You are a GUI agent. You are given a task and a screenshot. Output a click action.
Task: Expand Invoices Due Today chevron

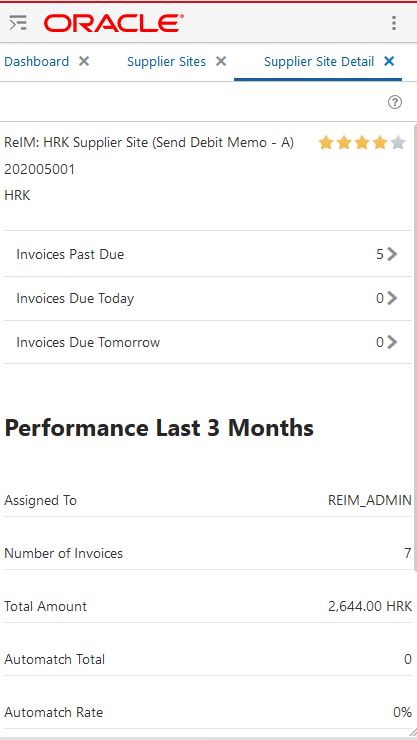(392, 298)
